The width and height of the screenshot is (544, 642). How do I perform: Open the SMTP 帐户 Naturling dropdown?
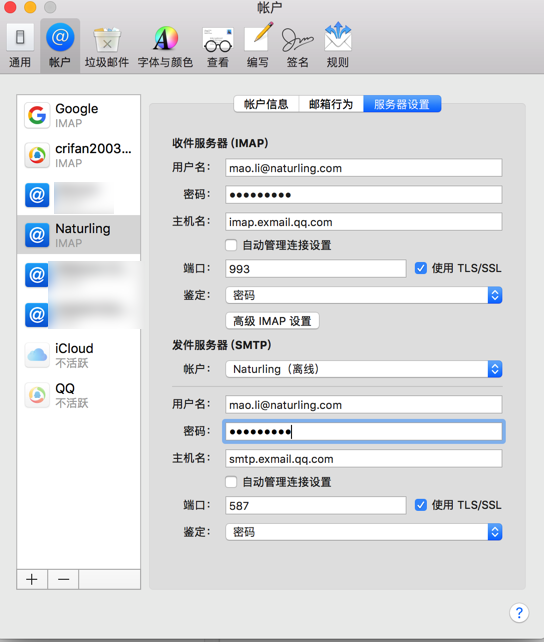(x=363, y=369)
